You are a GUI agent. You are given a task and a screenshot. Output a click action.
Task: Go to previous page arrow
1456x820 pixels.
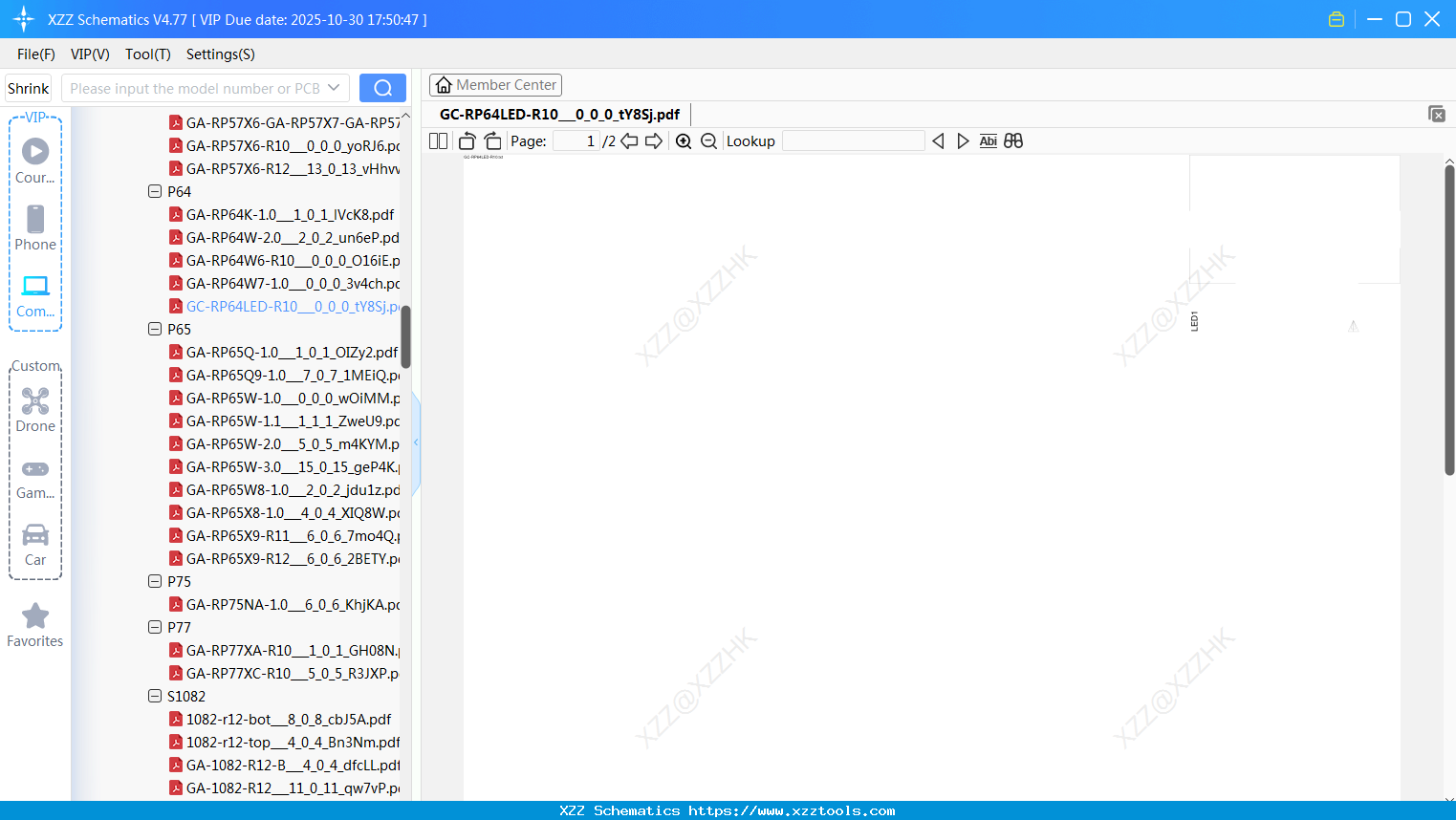coord(629,140)
